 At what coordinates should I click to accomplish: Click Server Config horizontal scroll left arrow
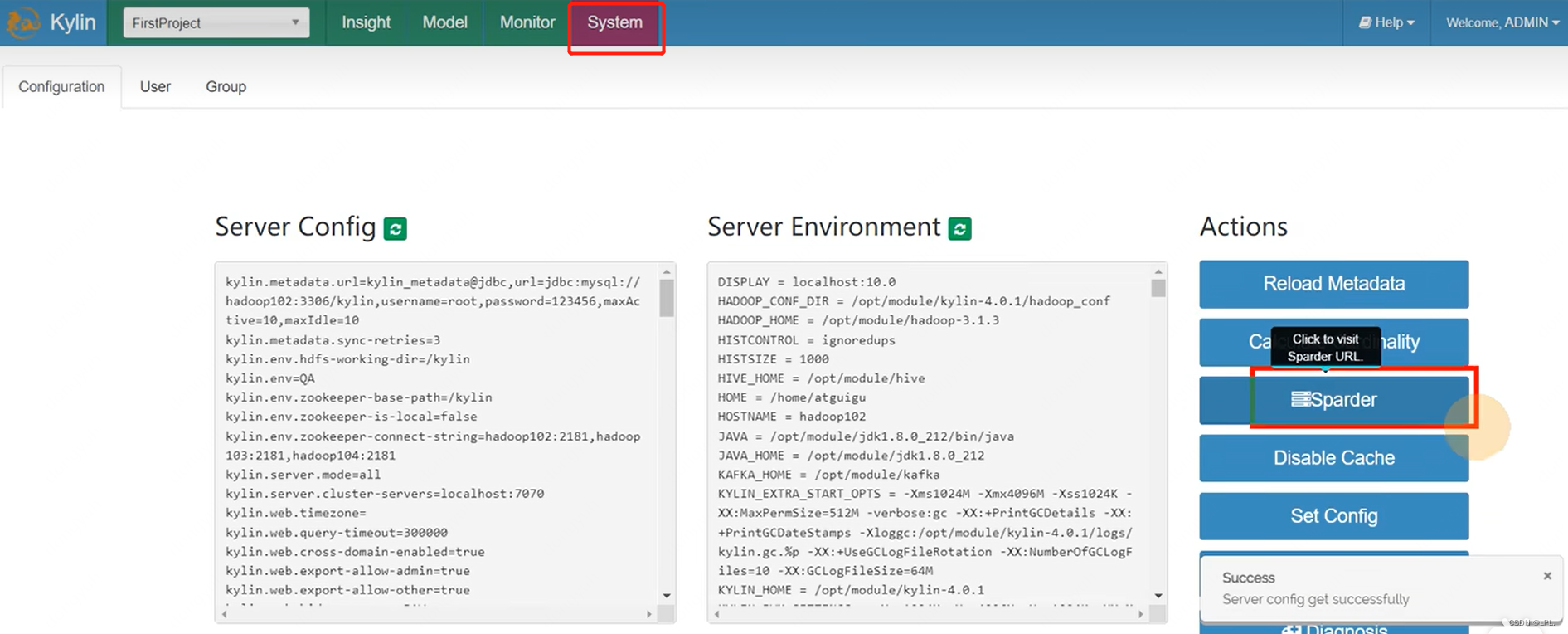[x=224, y=614]
